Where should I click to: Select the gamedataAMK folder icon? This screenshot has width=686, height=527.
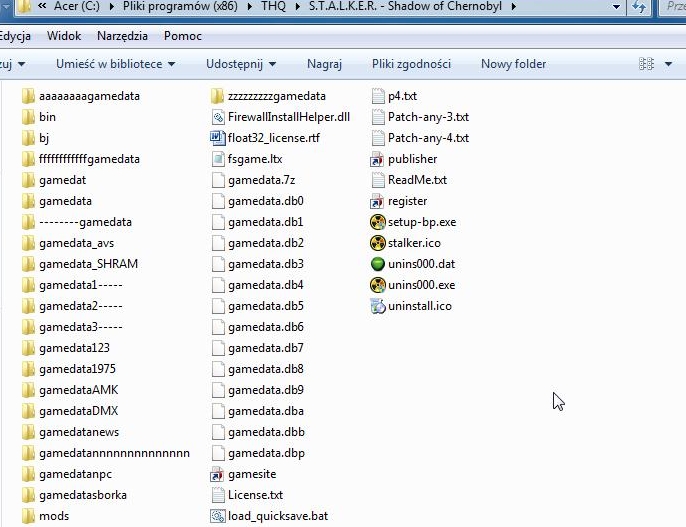point(28,390)
